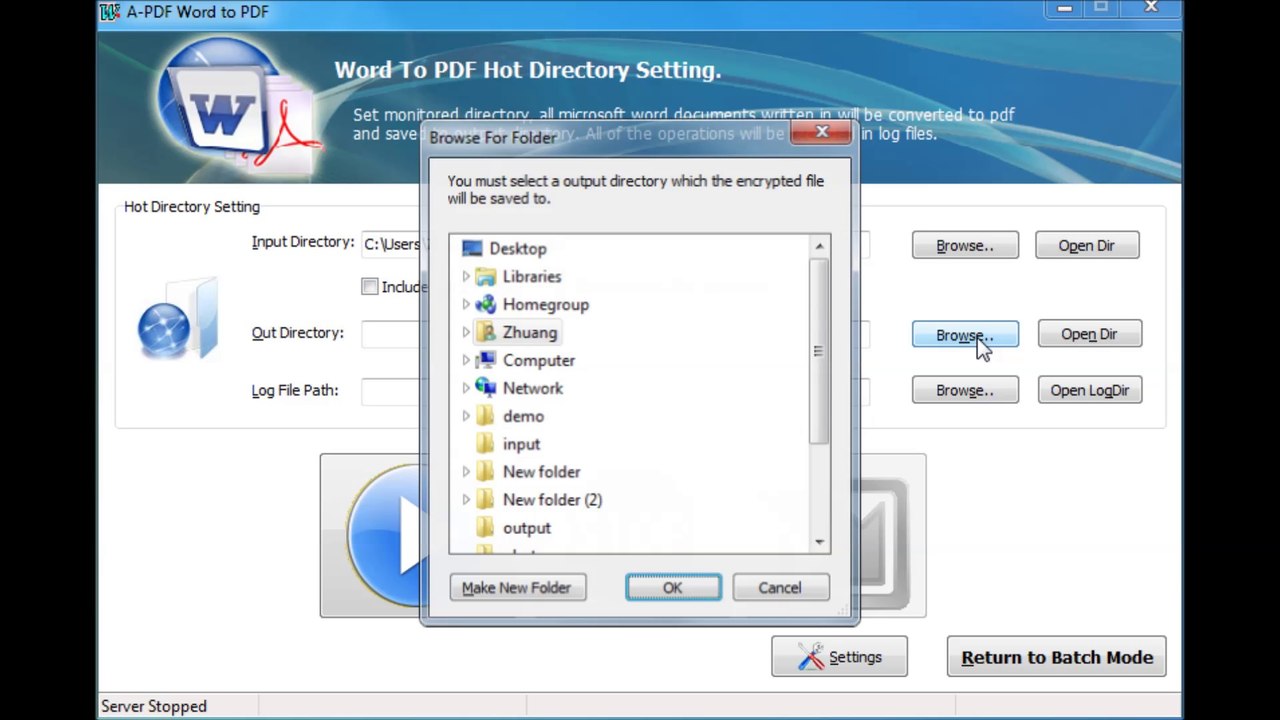Viewport: 1280px width, 720px height.
Task: Browse for the Input Directory
Action: click(x=965, y=246)
